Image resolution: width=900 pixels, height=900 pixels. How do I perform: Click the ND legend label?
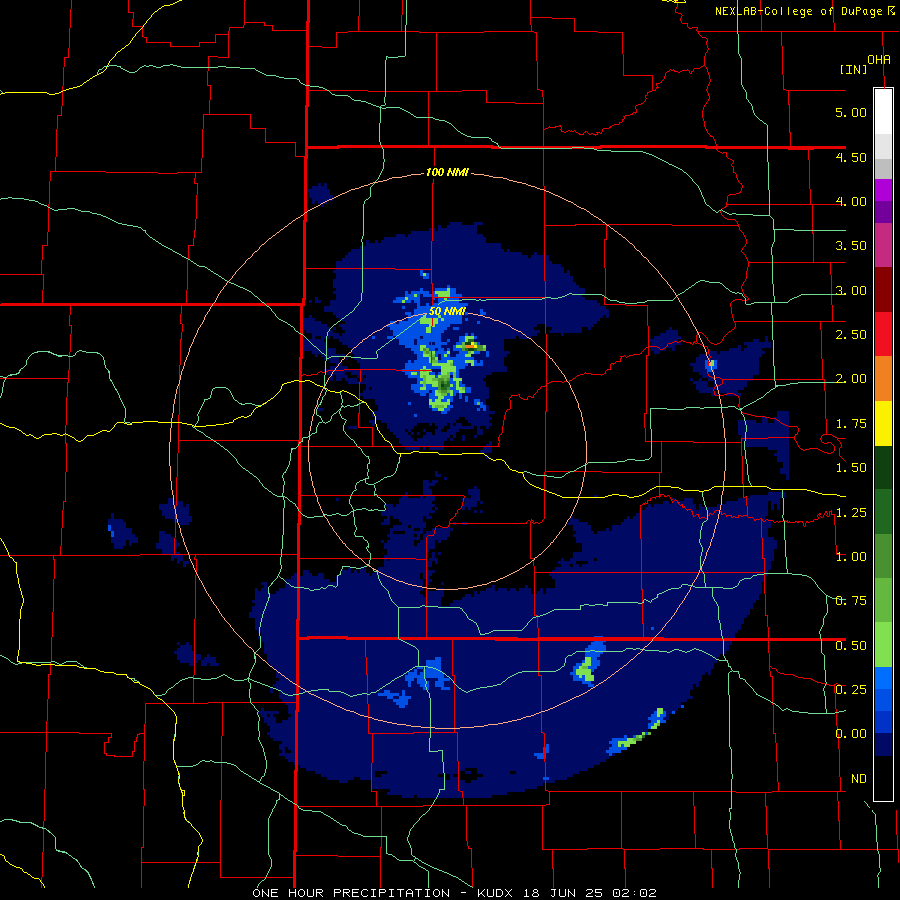click(x=859, y=779)
